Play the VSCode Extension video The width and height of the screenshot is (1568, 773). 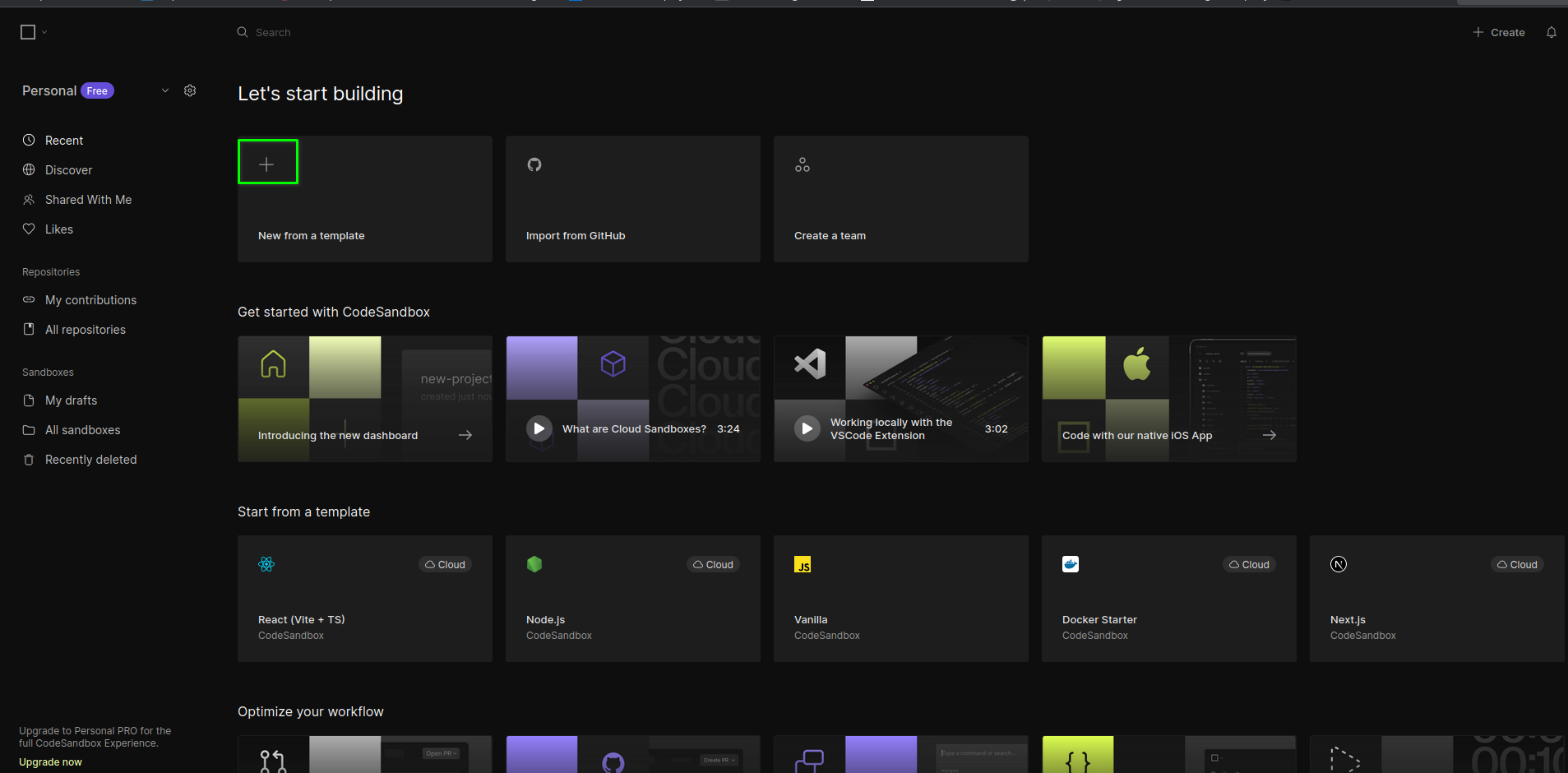[807, 428]
